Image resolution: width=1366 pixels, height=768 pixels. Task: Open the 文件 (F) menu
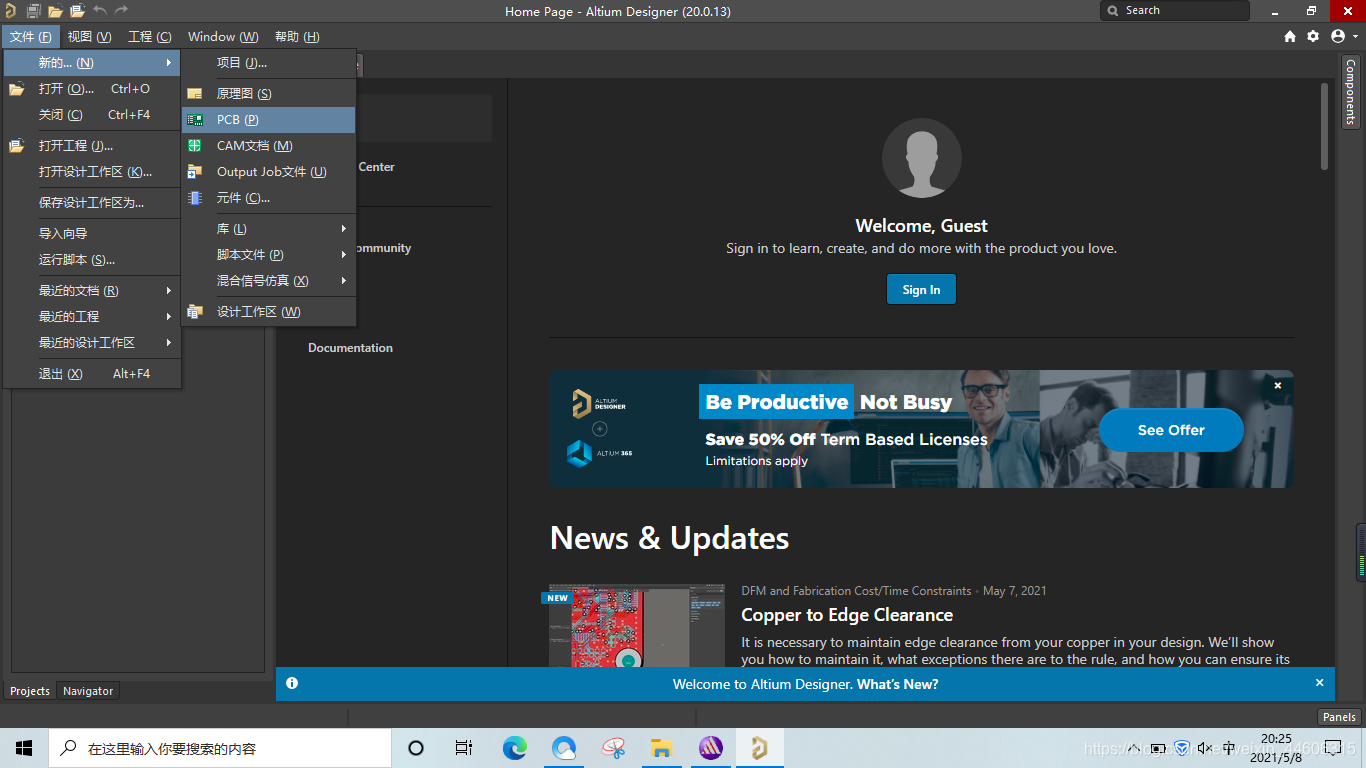[x=30, y=37]
